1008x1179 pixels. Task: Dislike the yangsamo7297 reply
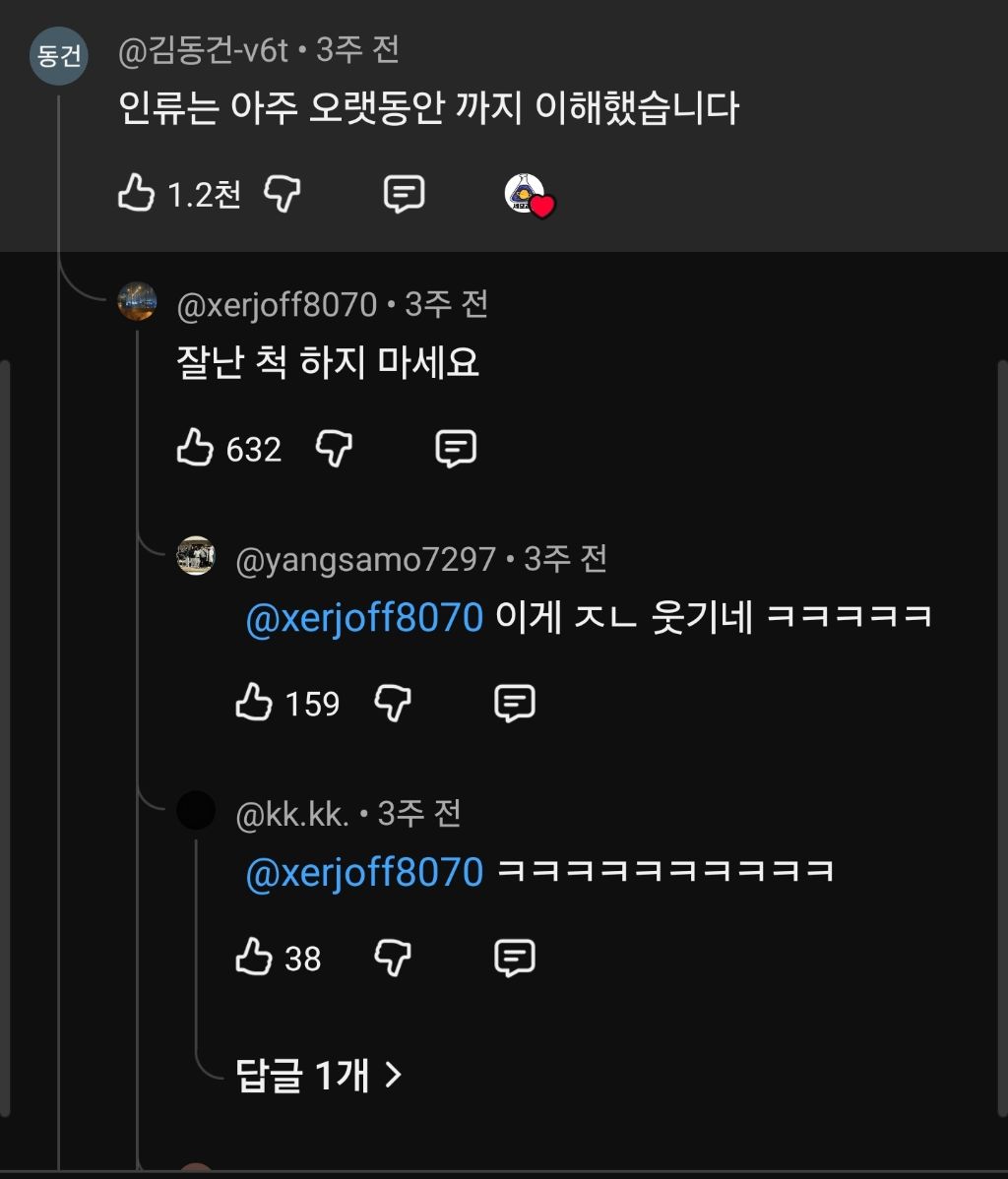393,704
